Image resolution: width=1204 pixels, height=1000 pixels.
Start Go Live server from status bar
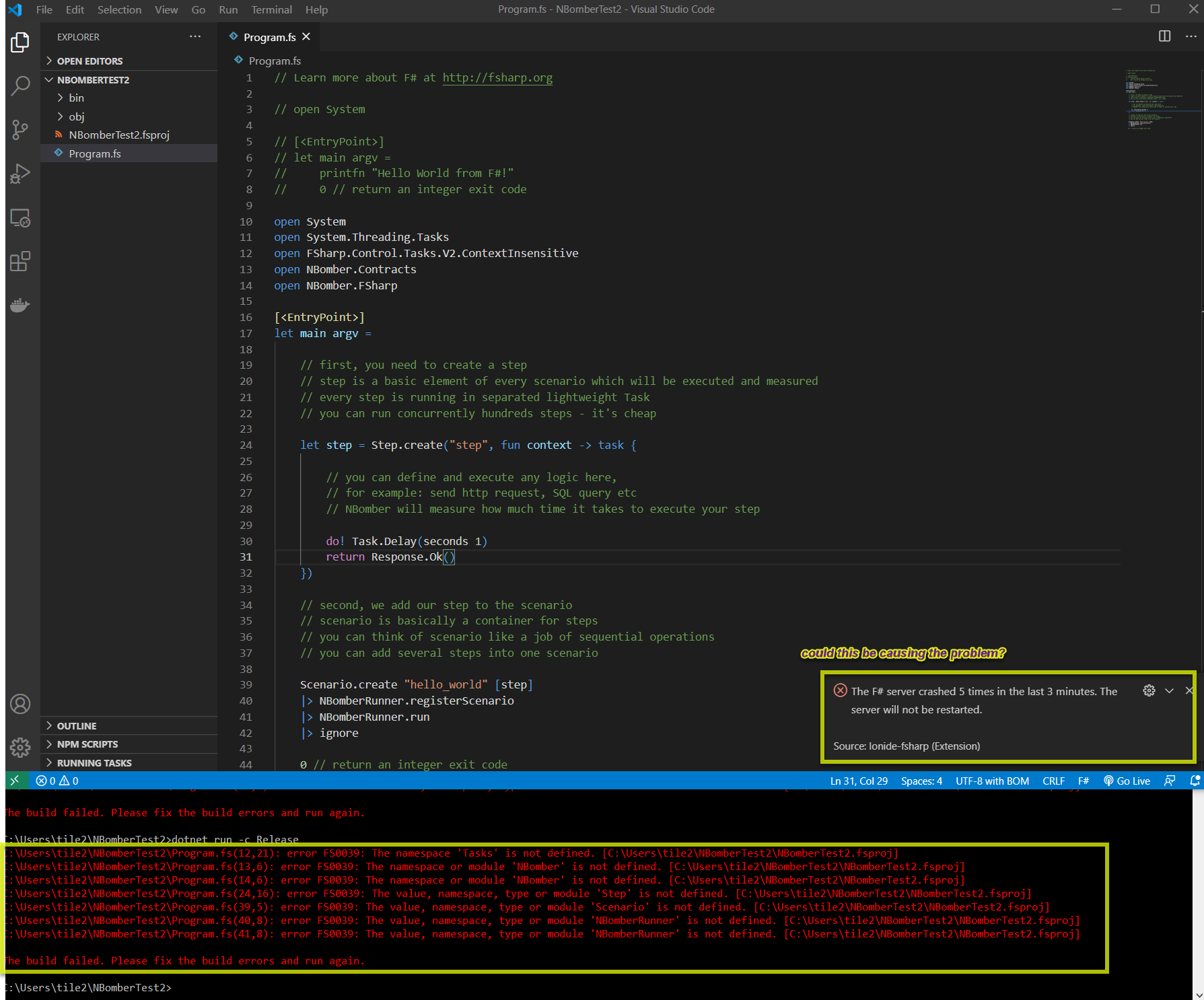pos(1127,781)
